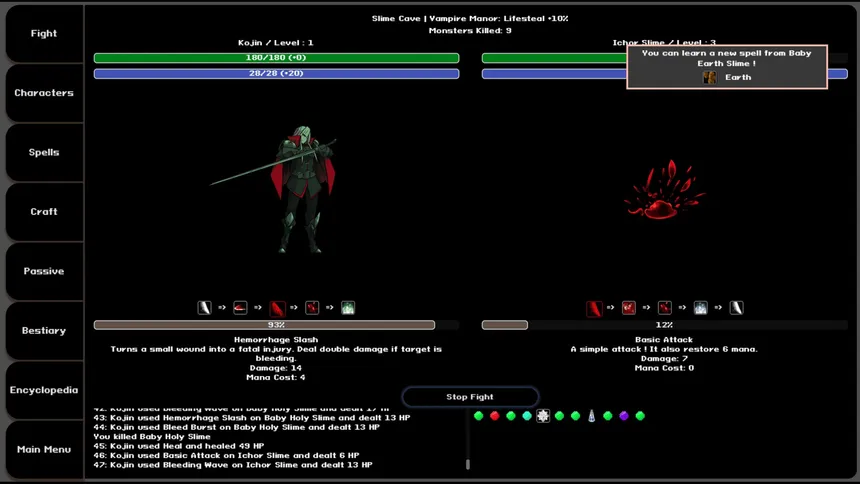Click 'Mana Cost: 4' text
Screen dimensions: 860x484
pos(276,378)
